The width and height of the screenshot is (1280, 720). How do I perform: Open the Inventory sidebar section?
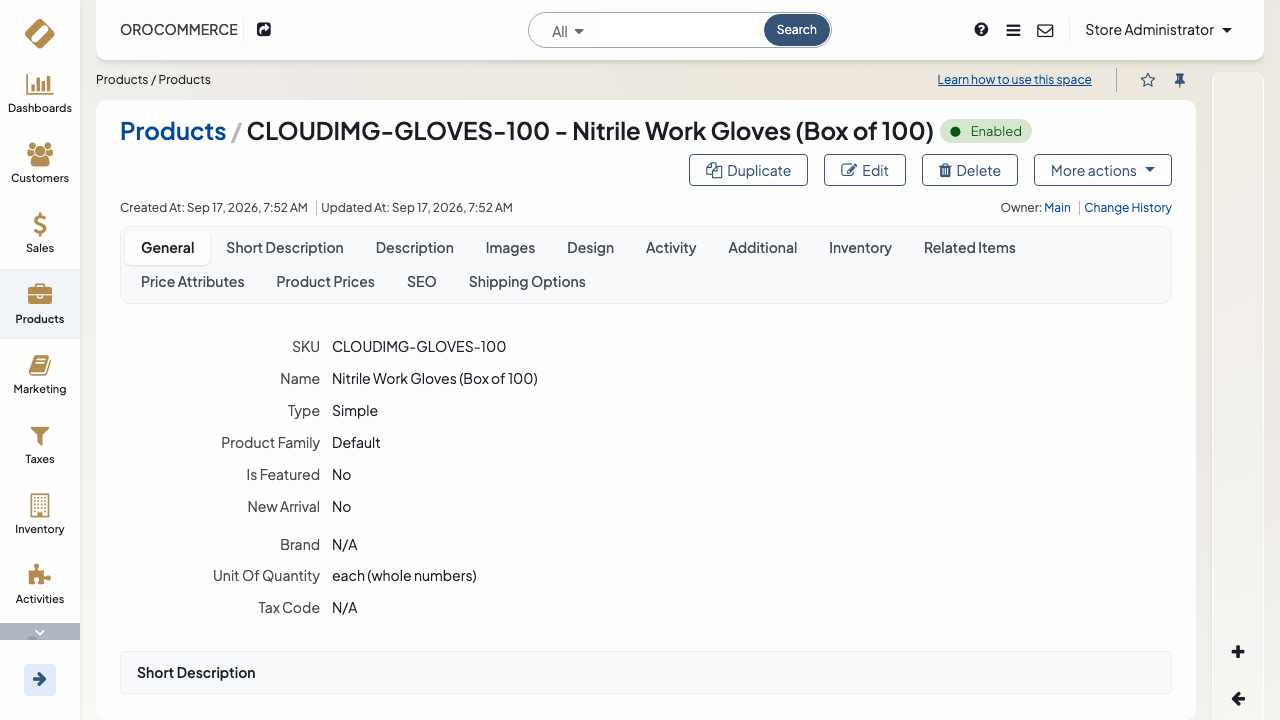[x=40, y=515]
